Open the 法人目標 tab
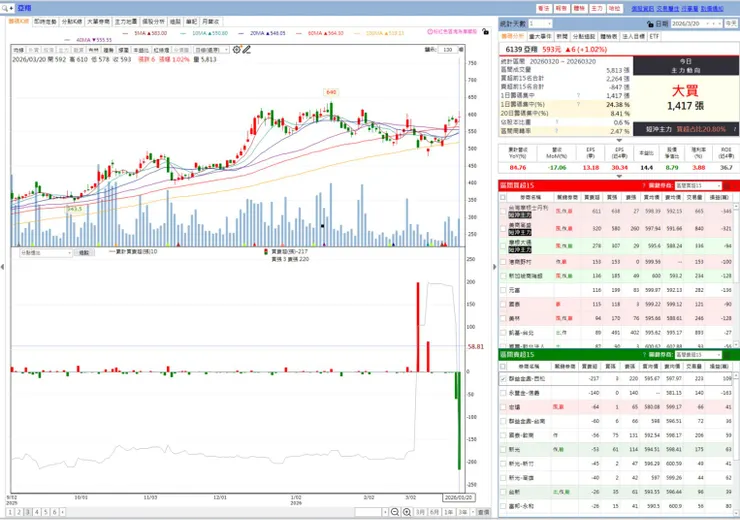 tap(633, 36)
